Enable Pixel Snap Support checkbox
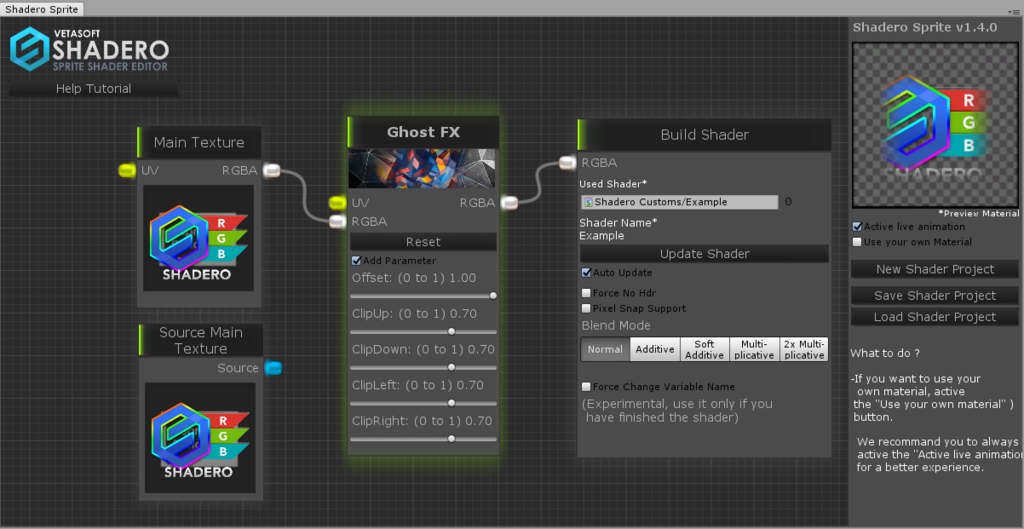 coord(586,308)
